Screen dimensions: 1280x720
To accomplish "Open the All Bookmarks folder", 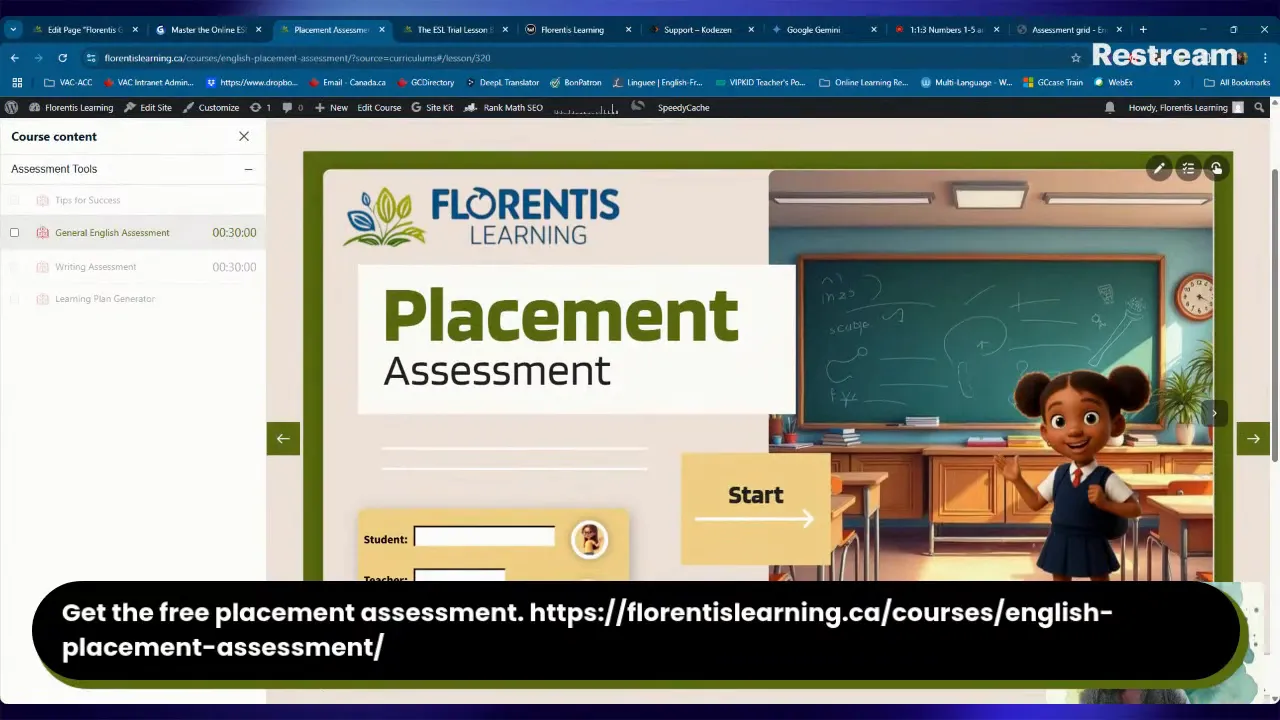I will pos(1237,82).
